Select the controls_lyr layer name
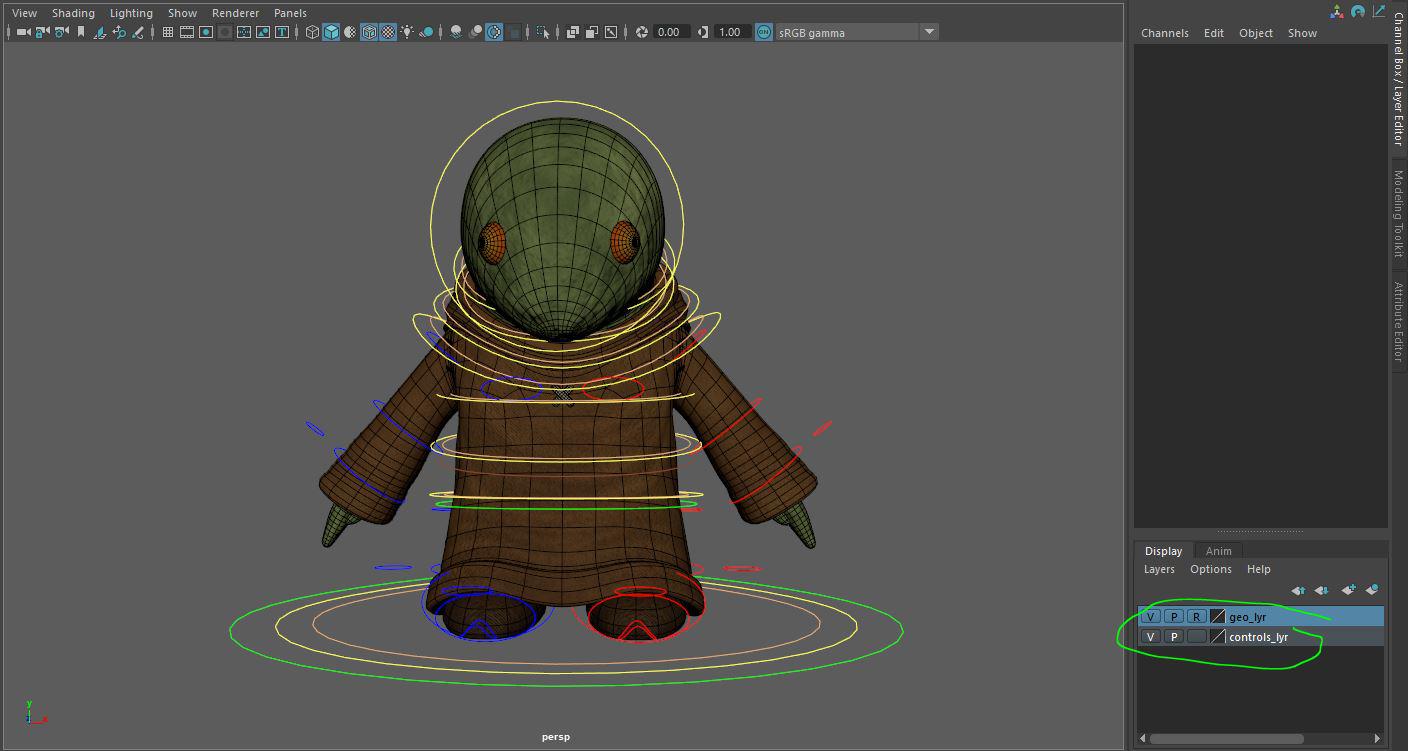Viewport: 1408px width, 751px height. pos(1258,637)
